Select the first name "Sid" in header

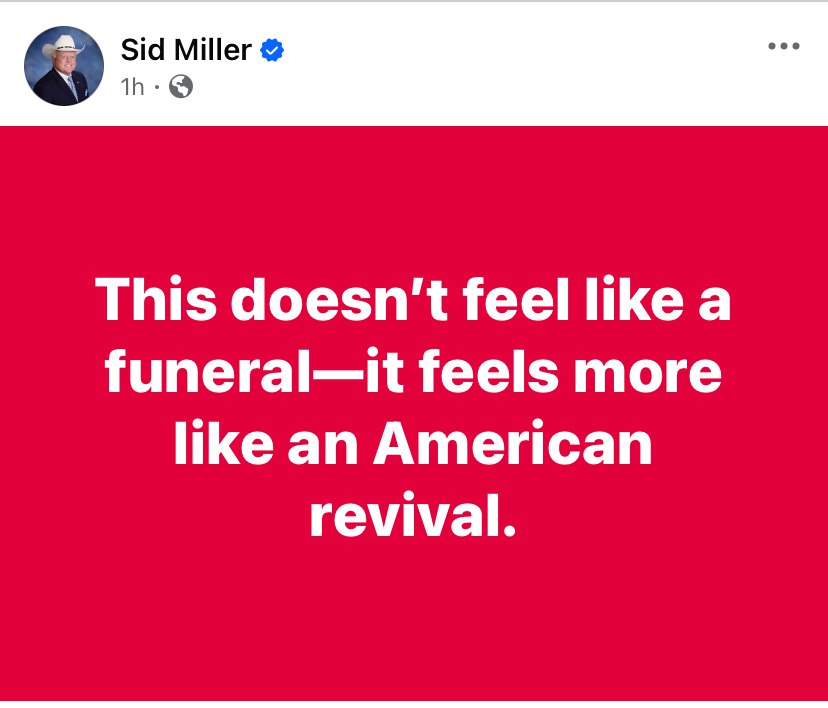142,48
